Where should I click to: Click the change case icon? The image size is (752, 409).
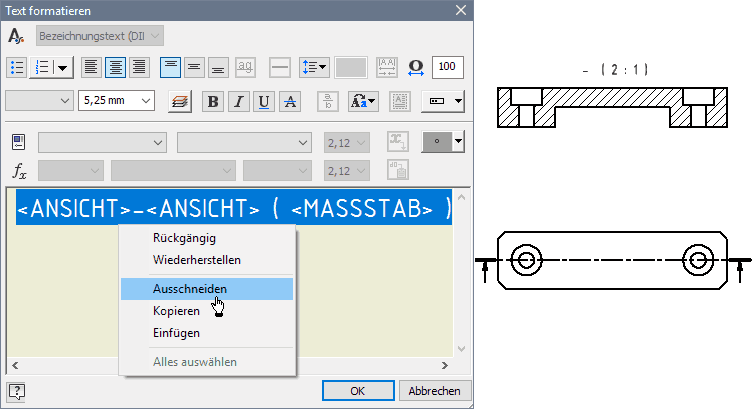363,100
